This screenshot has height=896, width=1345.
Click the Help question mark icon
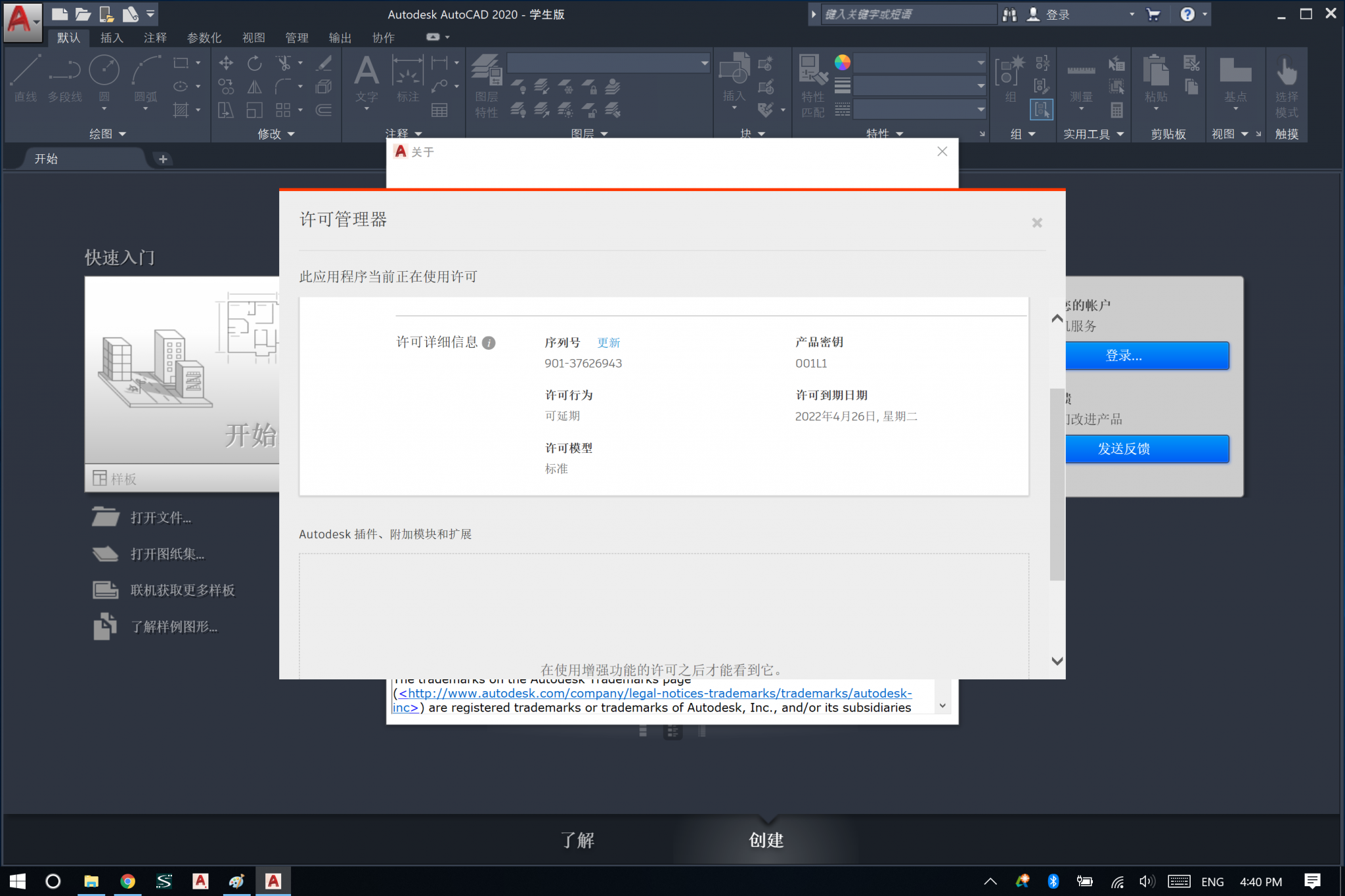click(1187, 14)
